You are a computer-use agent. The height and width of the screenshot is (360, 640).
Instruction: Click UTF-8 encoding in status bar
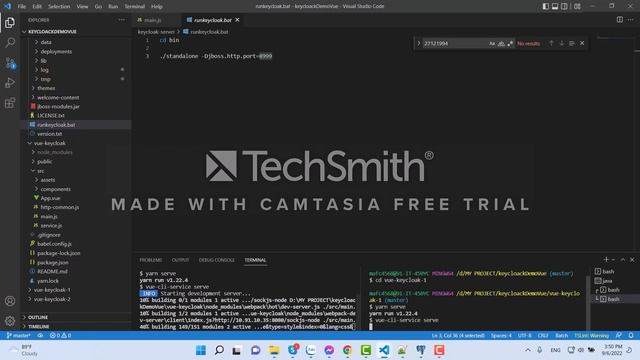[x=524, y=336]
